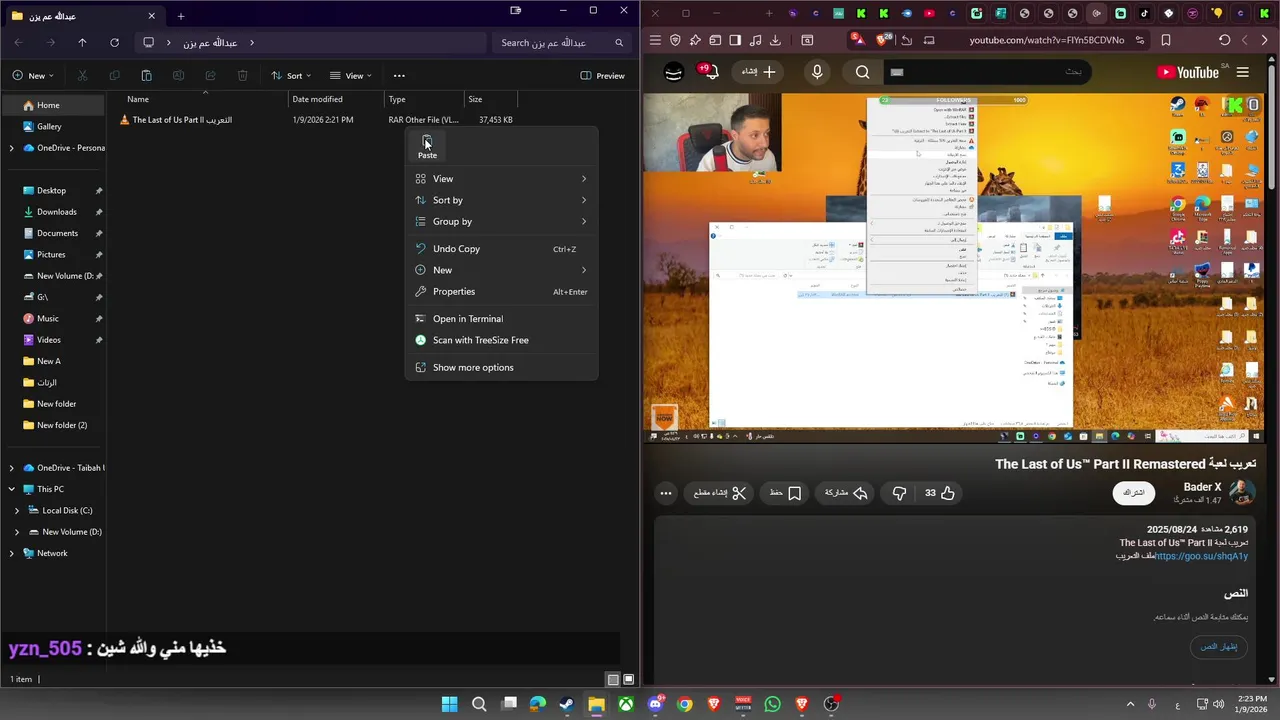Open the goo.su/shqA1y description link
Viewport: 1280px width, 720px height.
[x=1202, y=556]
